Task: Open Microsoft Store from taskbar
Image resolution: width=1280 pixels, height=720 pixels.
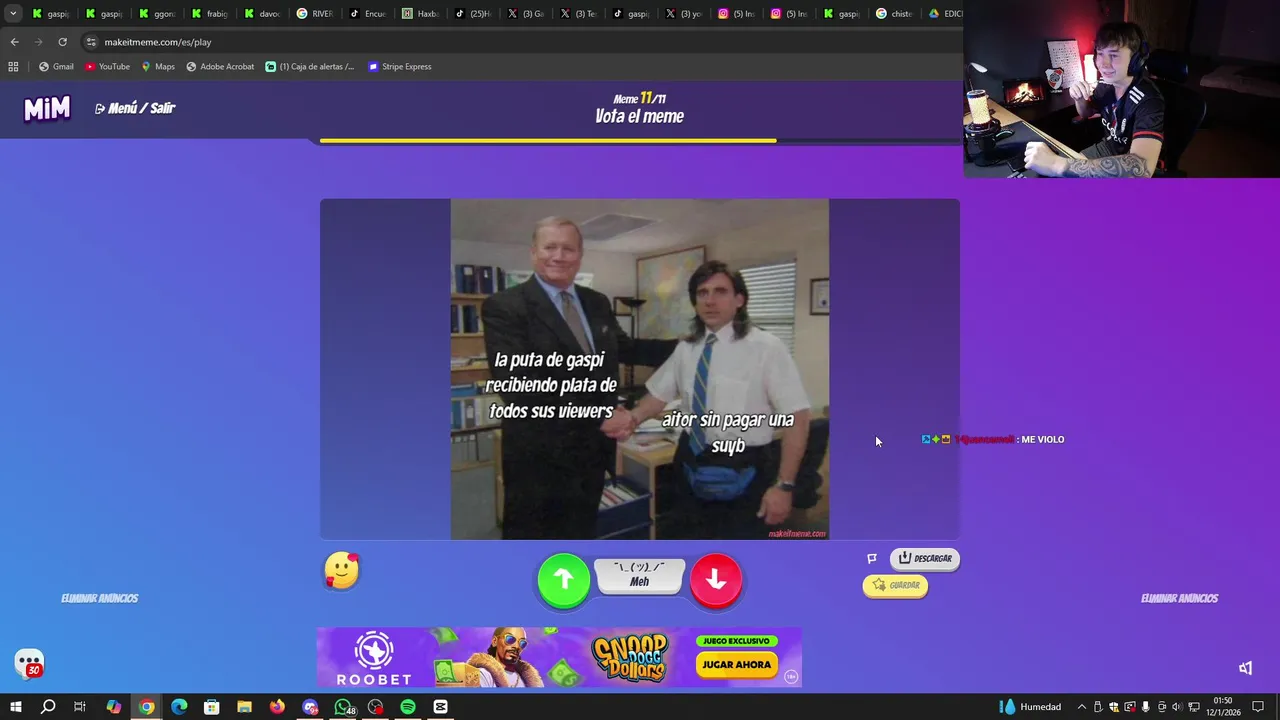Action: pos(212,707)
